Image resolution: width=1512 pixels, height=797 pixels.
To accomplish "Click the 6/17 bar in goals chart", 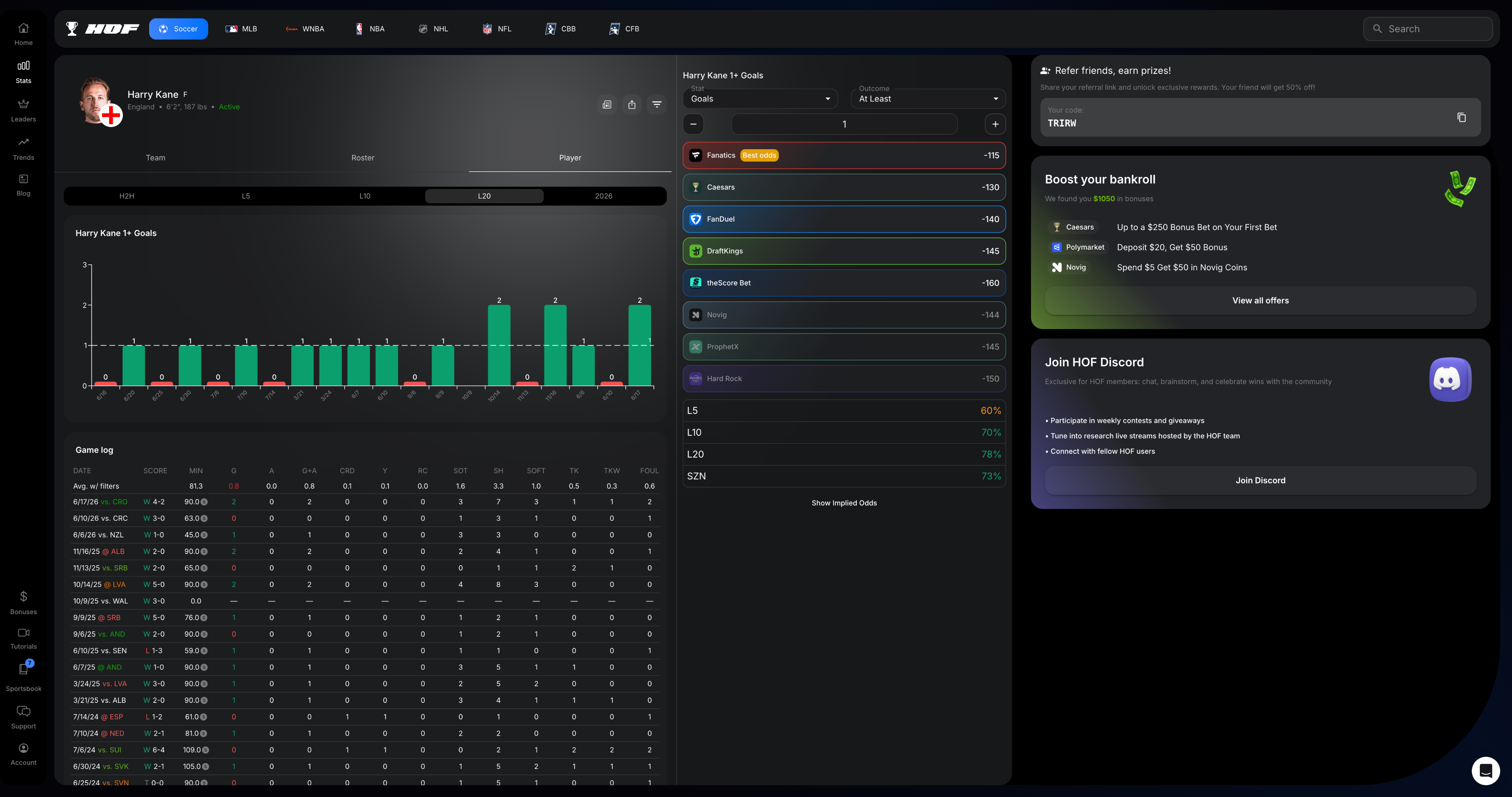I will (639, 345).
